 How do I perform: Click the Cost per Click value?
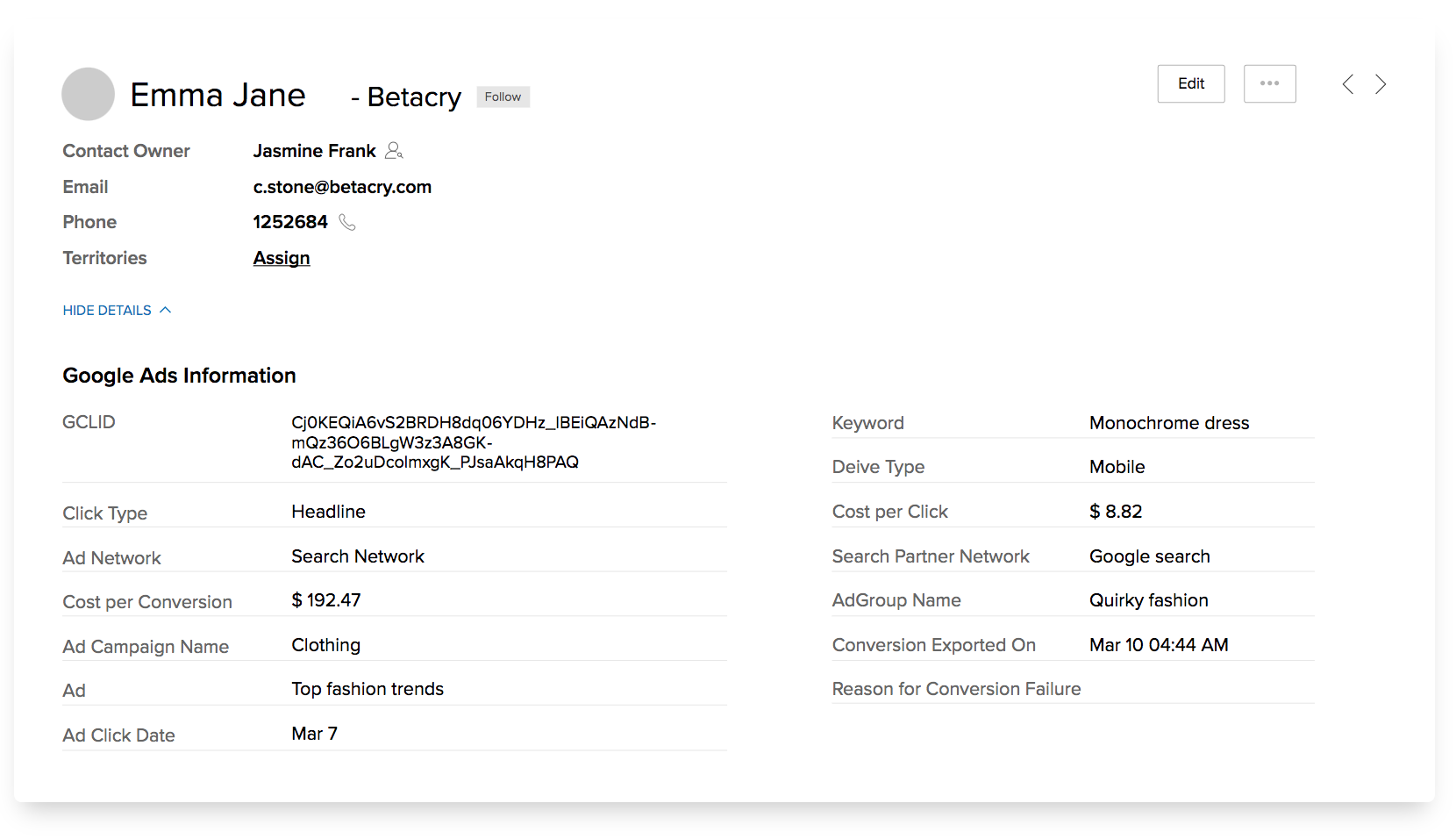[x=1115, y=512]
